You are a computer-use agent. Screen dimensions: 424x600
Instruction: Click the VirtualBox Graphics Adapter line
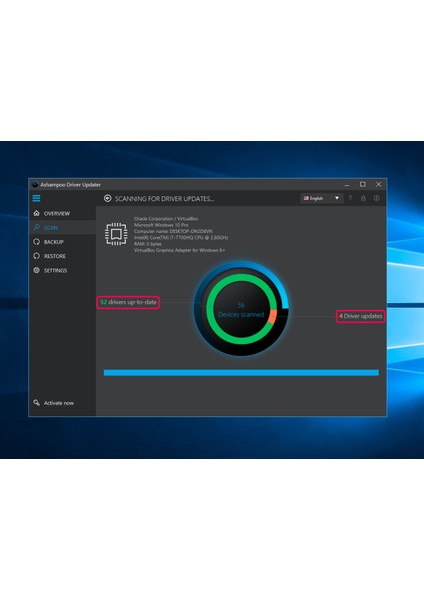tap(179, 250)
